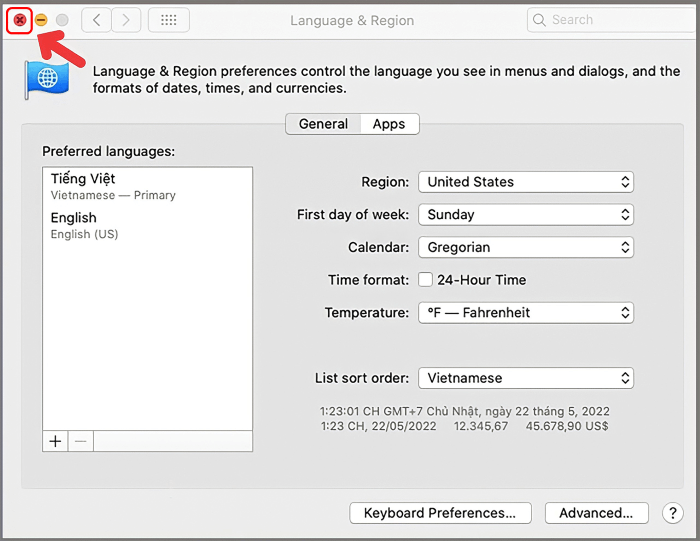This screenshot has height=541, width=700.
Task: Add a language with the plus button
Action: point(55,441)
